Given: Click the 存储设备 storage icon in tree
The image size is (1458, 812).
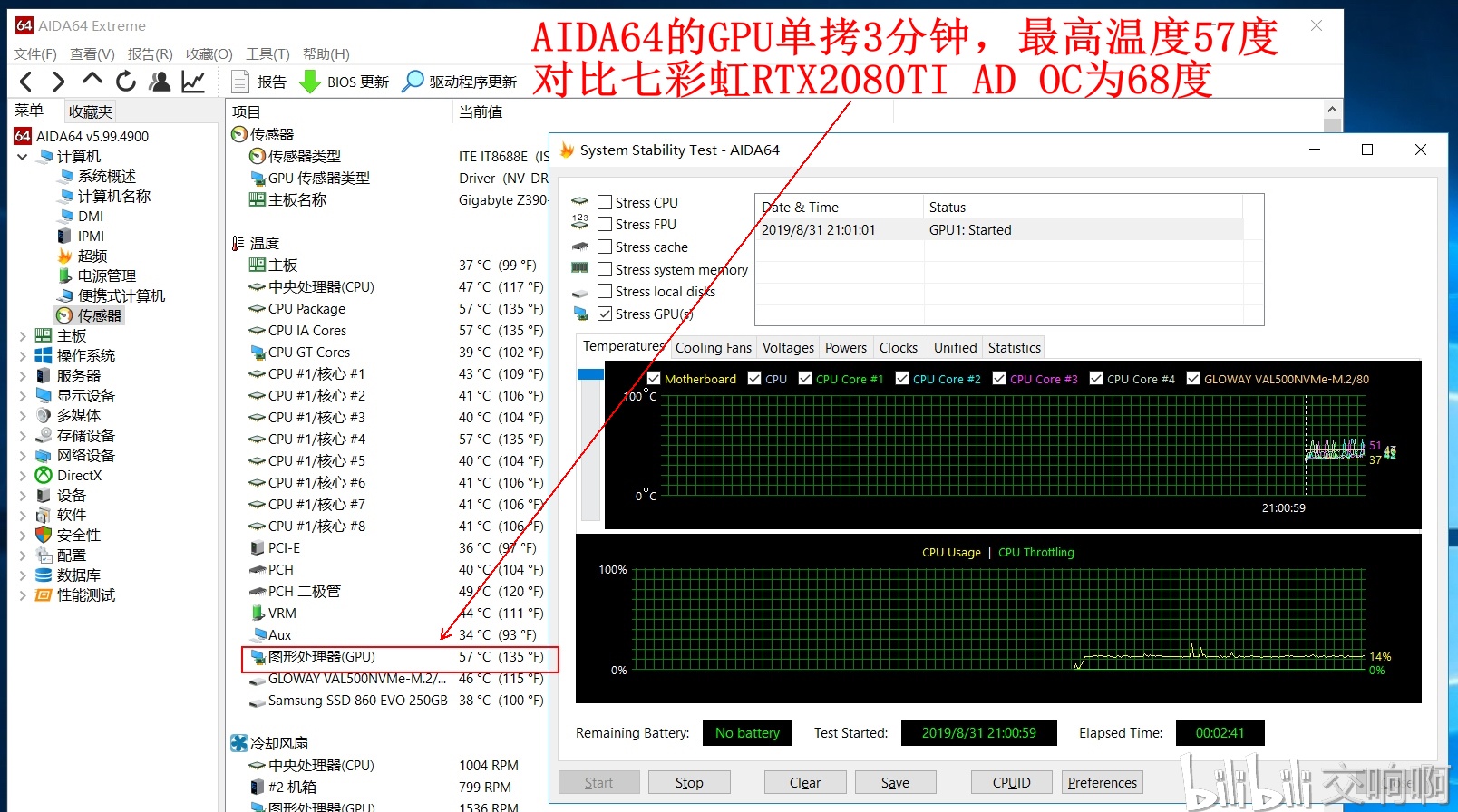Looking at the screenshot, I should 43,435.
